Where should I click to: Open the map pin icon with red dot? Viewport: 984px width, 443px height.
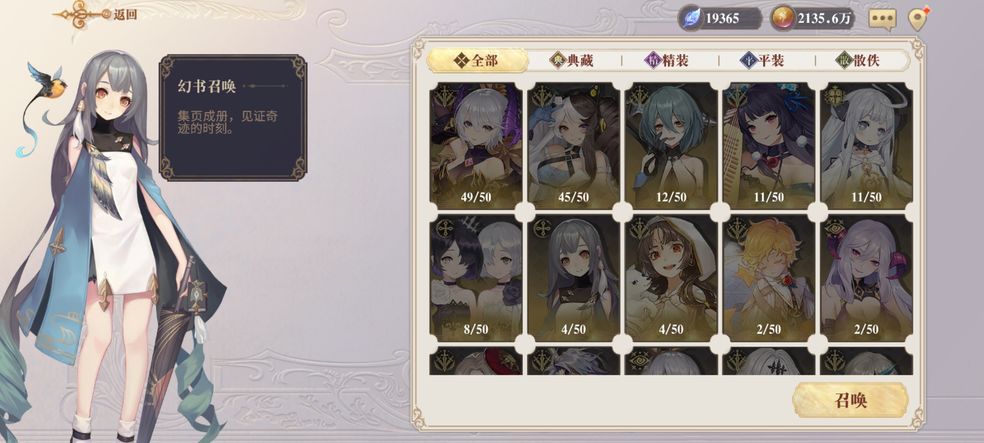918,19
